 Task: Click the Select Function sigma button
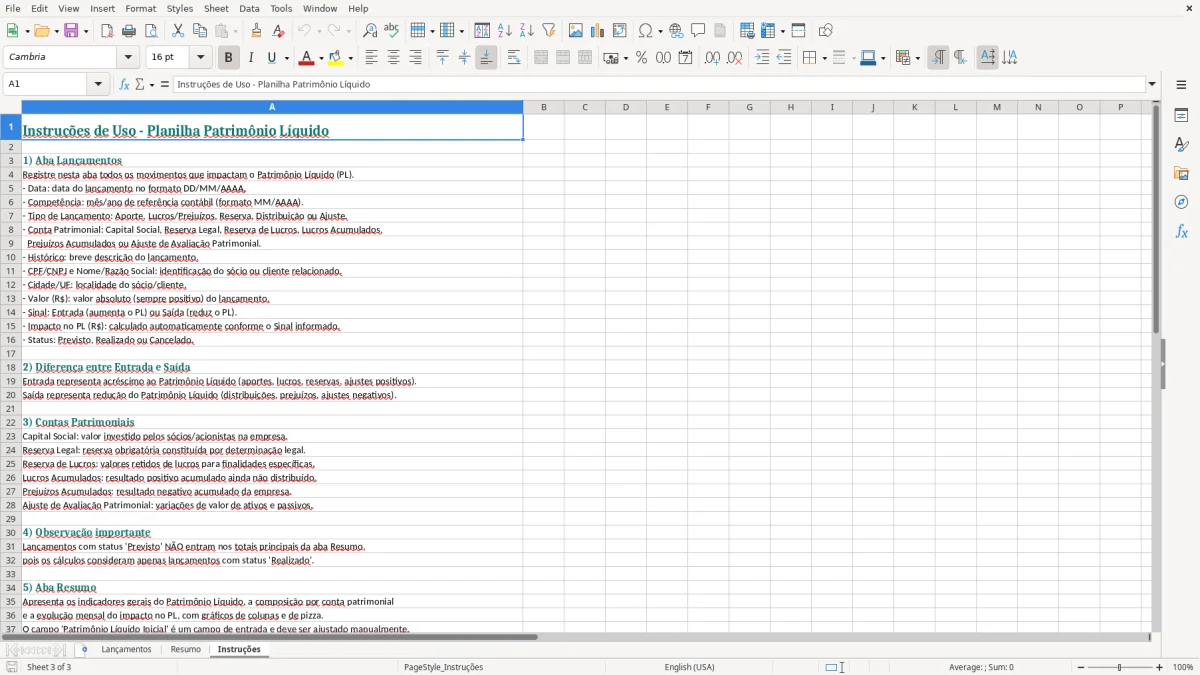(x=140, y=84)
